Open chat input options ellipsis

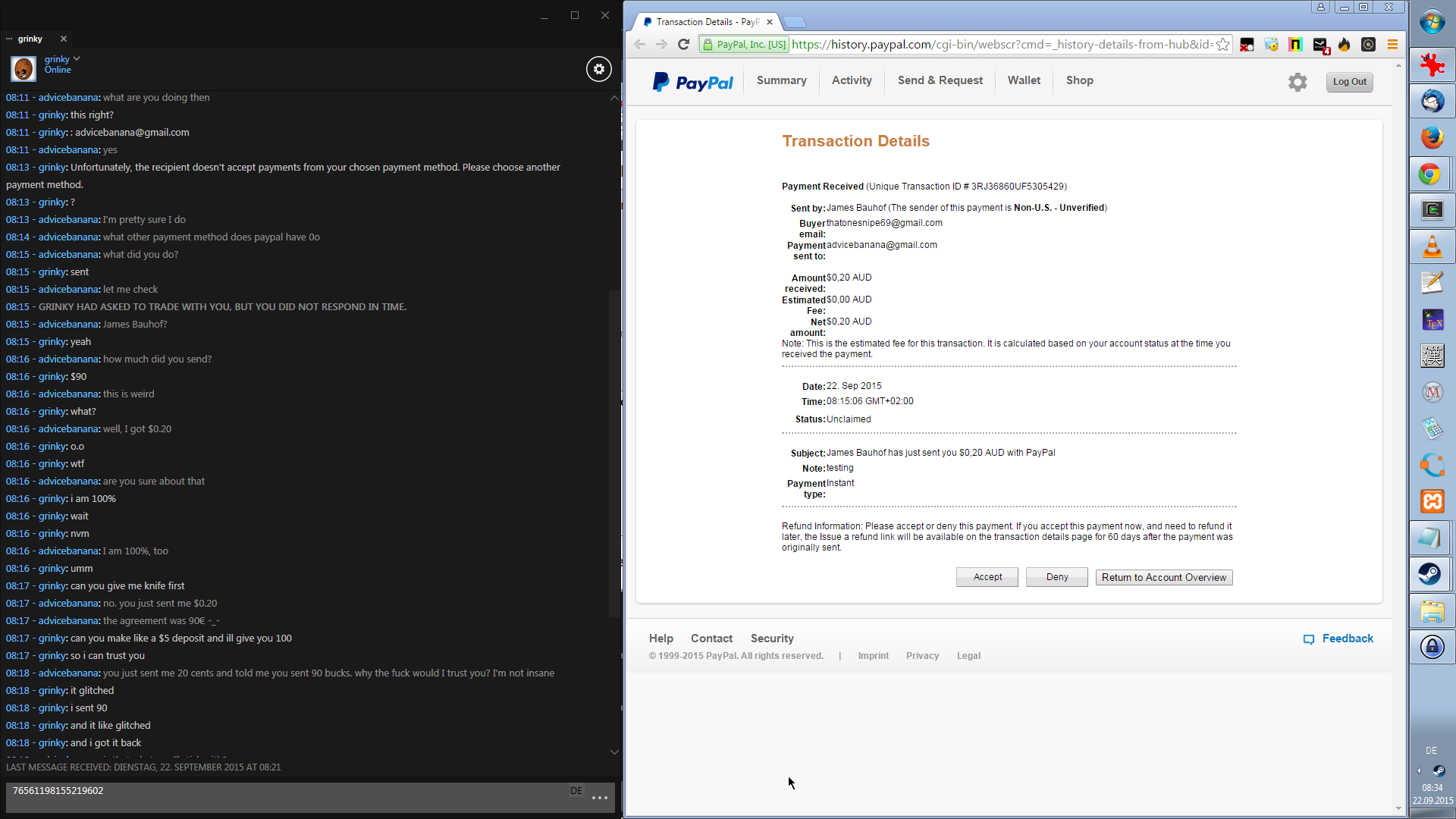(x=600, y=798)
